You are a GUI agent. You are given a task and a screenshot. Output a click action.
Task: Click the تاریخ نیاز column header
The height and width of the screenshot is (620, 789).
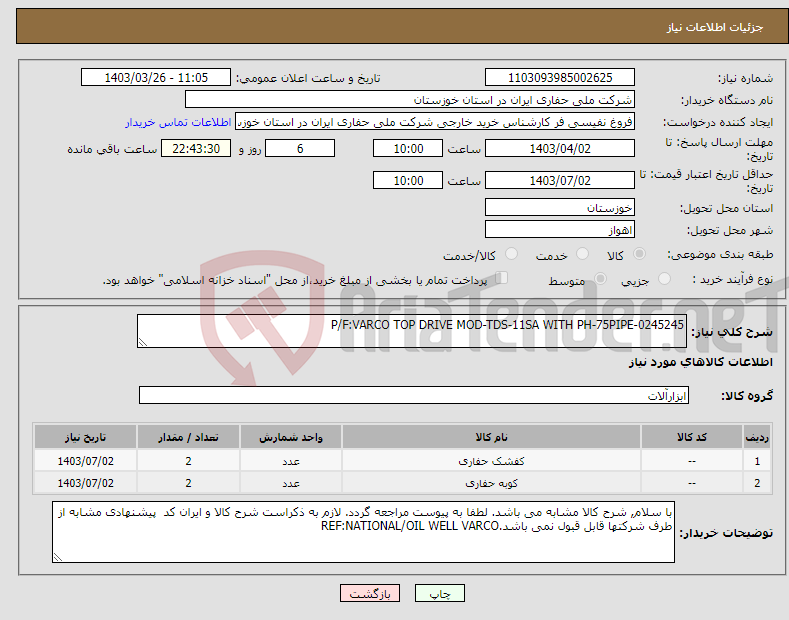coord(86,437)
